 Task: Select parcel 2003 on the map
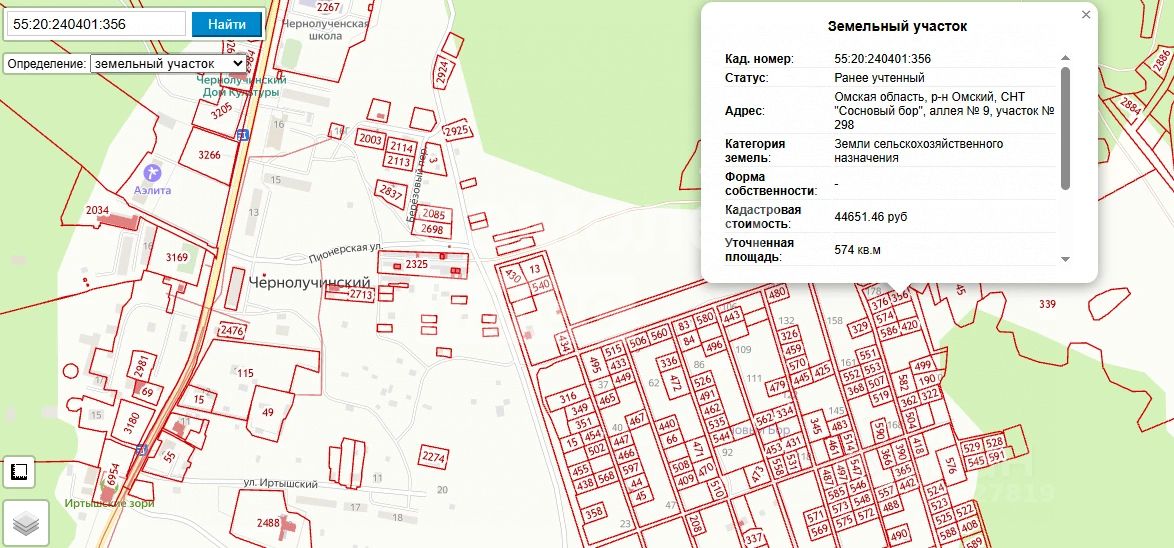point(370,139)
